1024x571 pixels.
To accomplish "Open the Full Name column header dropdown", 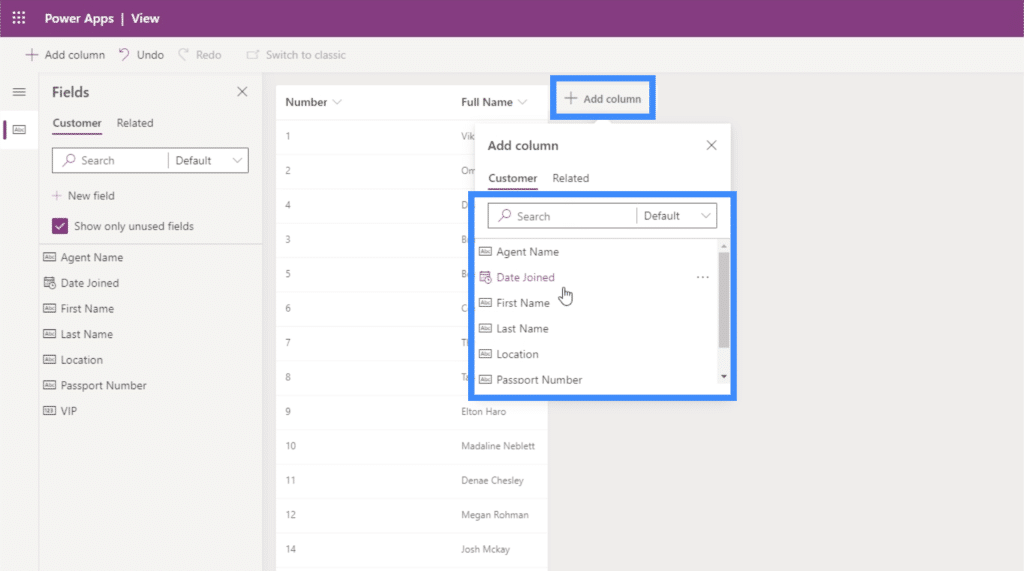I will pyautogui.click(x=522, y=102).
